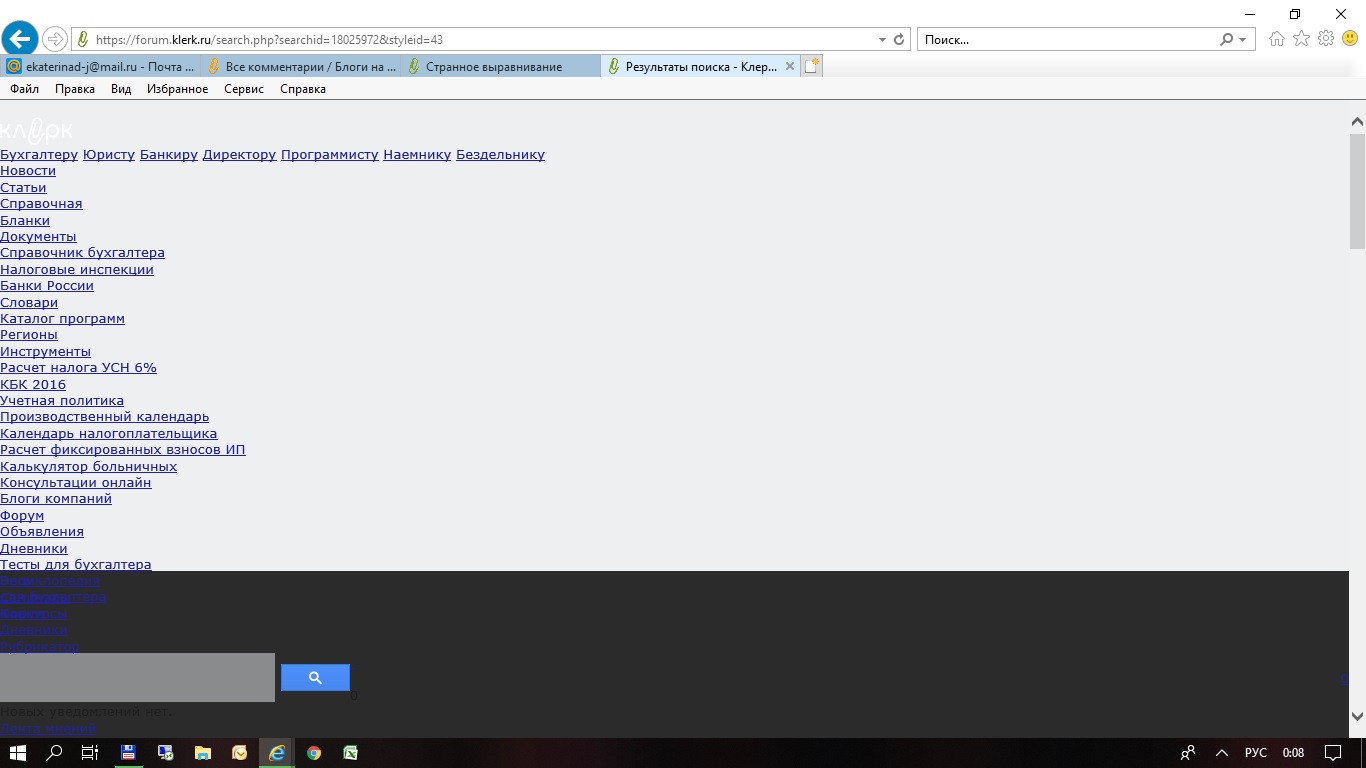Refresh the page with the reload icon
The image size is (1366, 768).
[x=899, y=40]
